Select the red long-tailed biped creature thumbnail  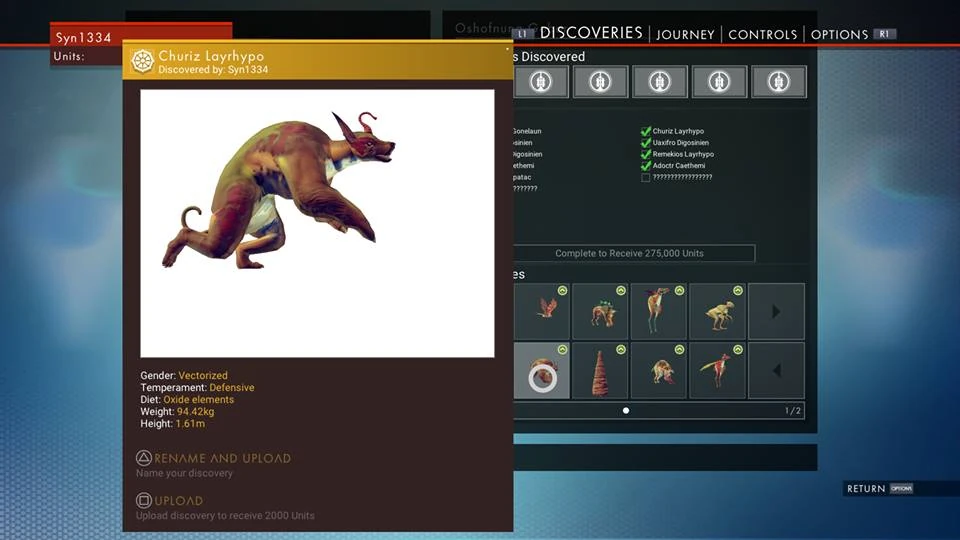coord(717,370)
